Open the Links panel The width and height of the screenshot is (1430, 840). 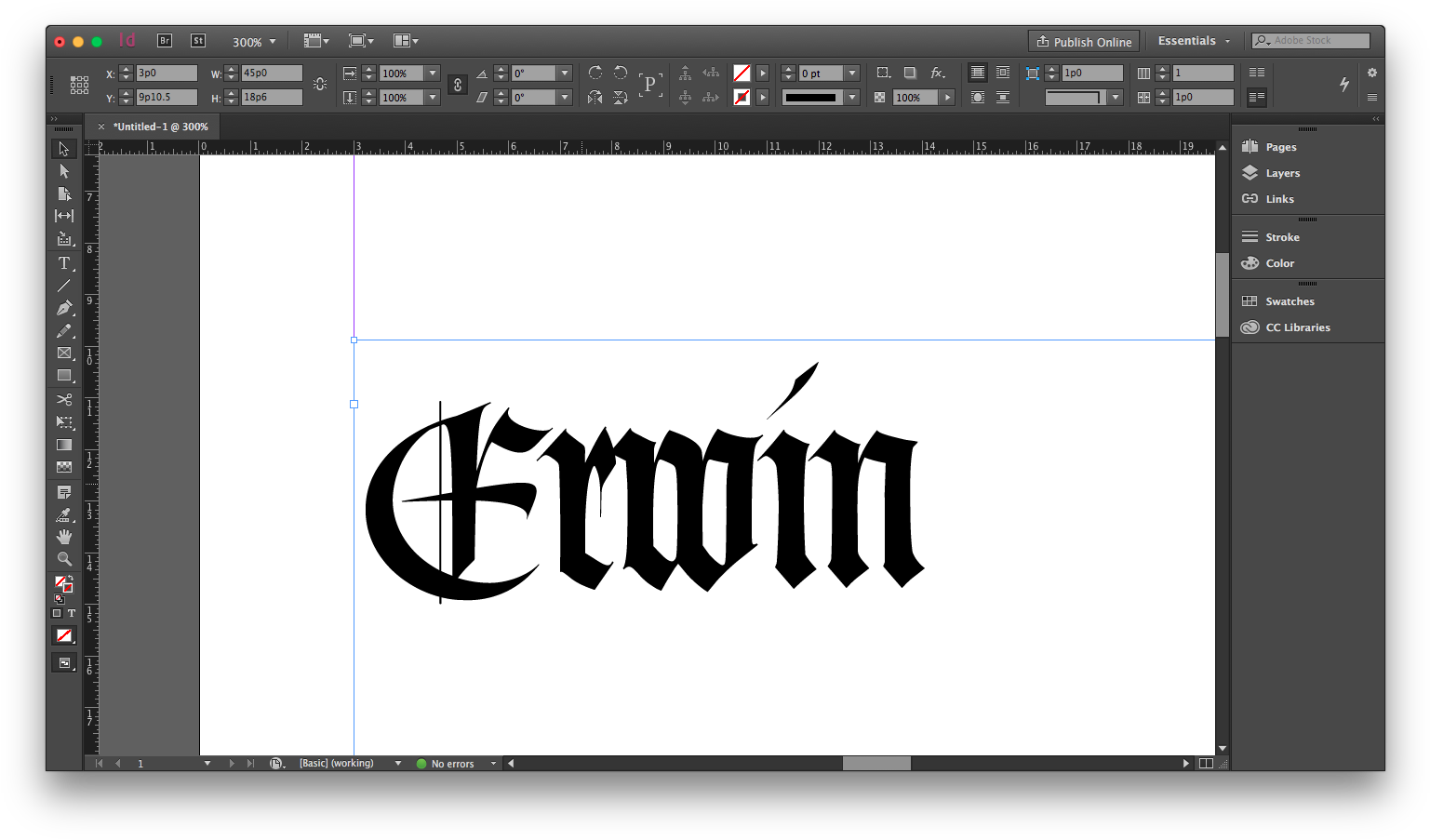point(1279,199)
